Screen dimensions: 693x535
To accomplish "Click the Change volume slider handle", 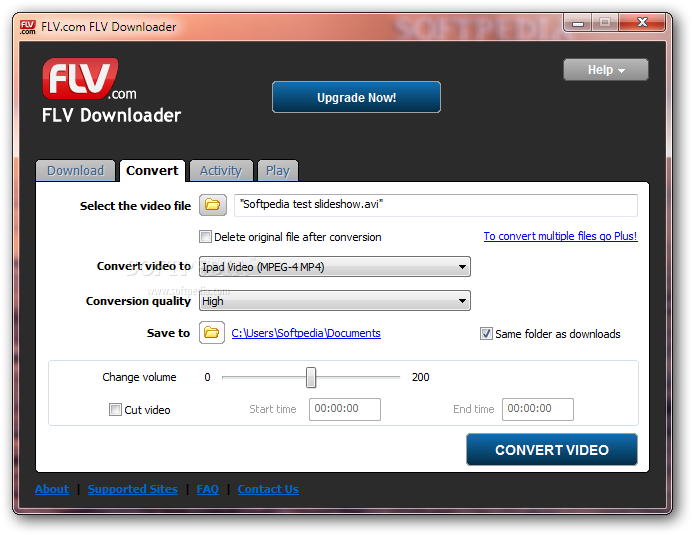I will [311, 377].
